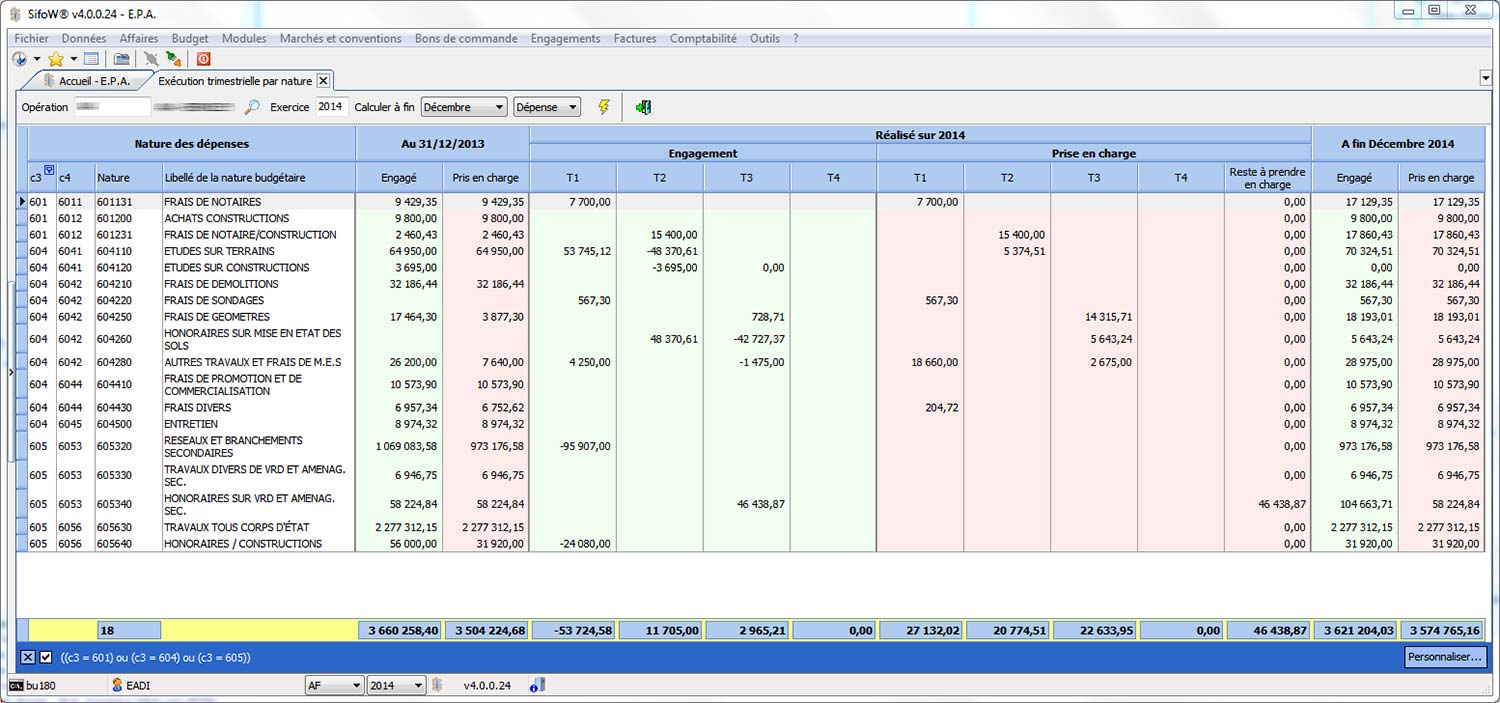
Task: Select the ETUDES SUR TERRAINS row
Action: pyautogui.click(x=750, y=251)
